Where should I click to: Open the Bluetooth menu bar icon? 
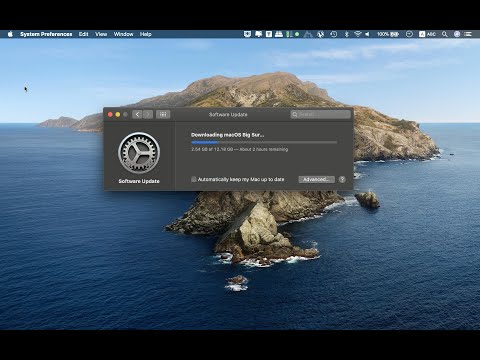(x=346, y=34)
